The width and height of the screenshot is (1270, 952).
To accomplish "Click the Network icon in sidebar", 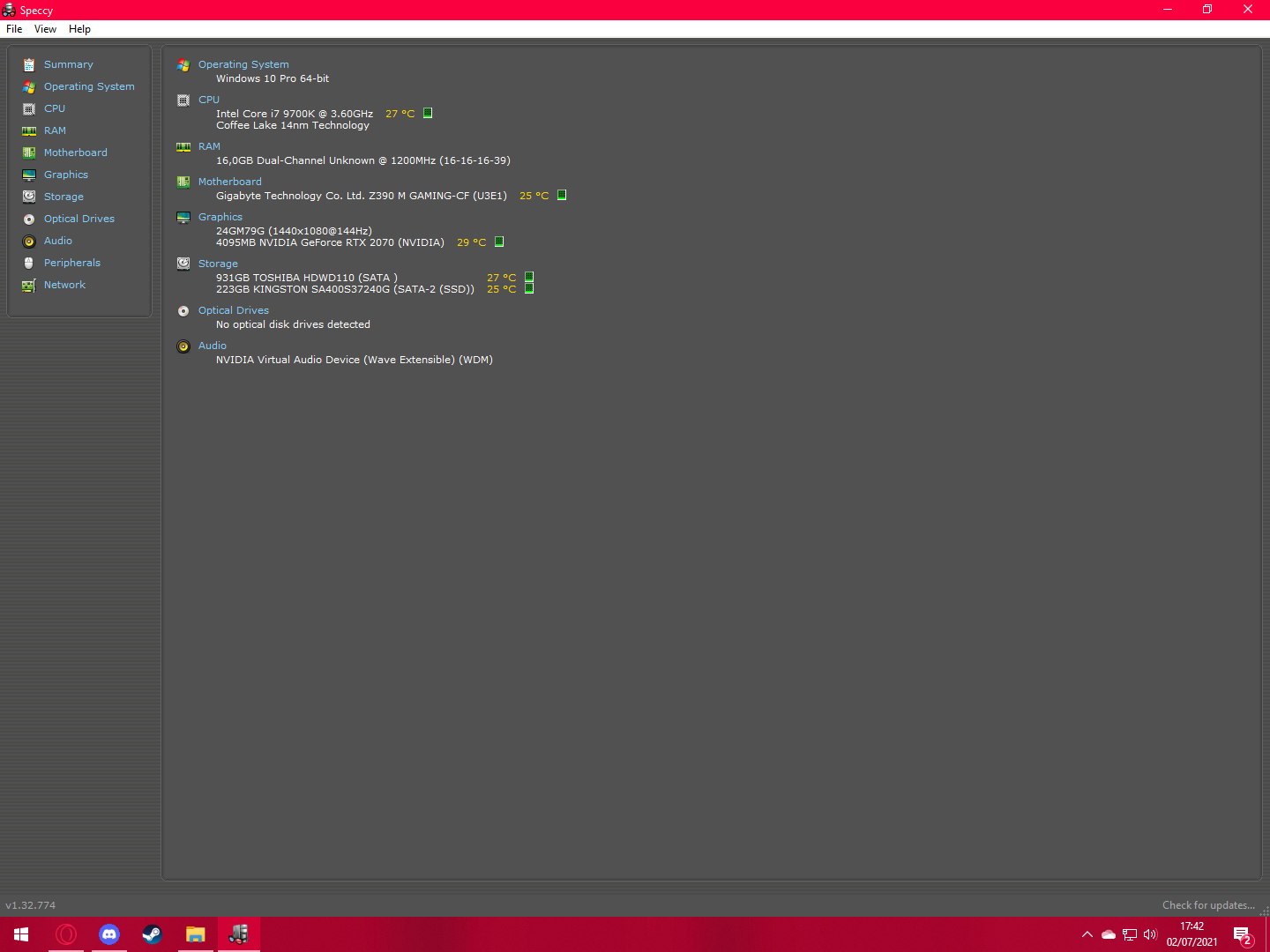I will (29, 285).
